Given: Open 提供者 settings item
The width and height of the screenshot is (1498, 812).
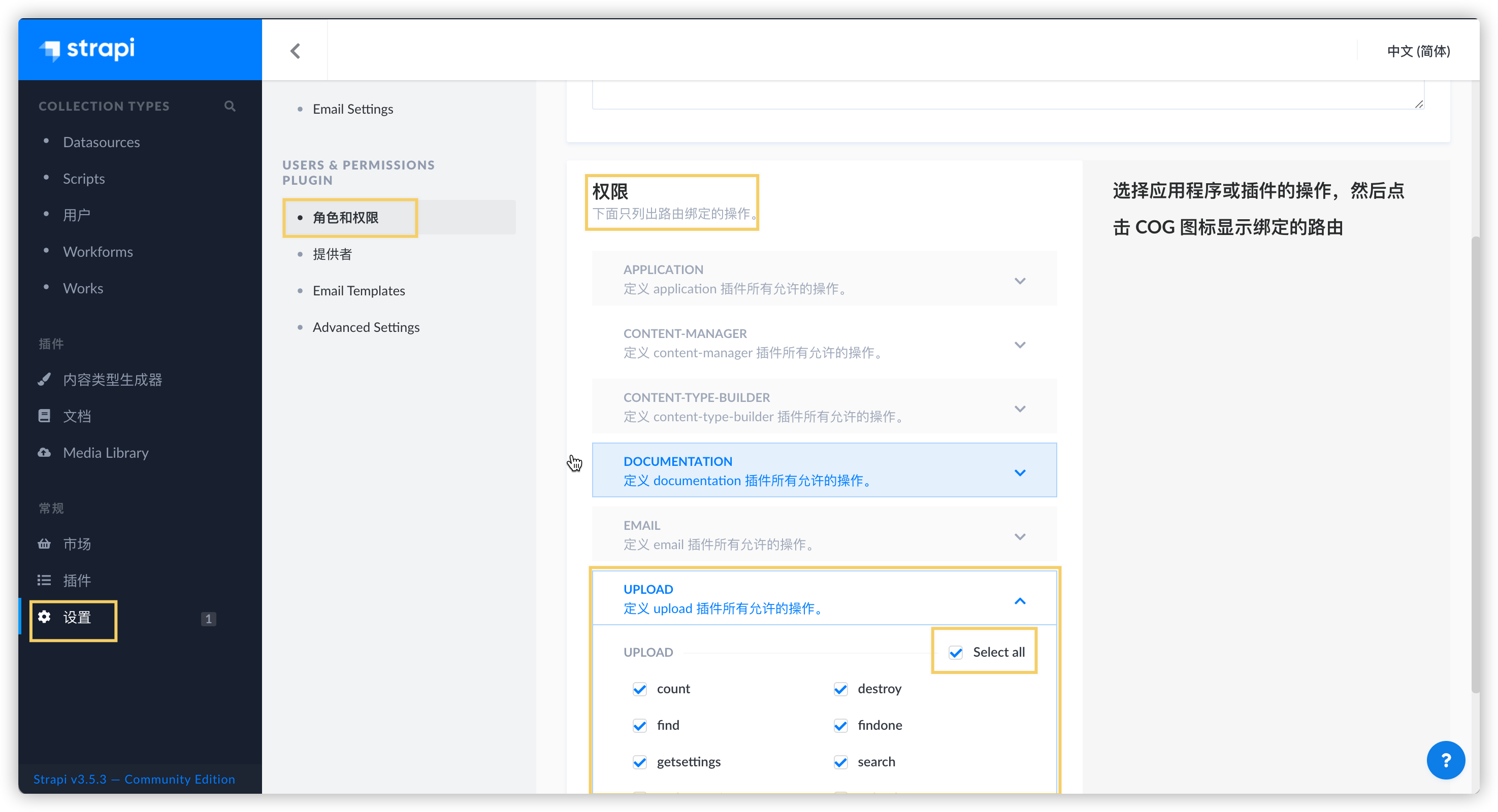Looking at the screenshot, I should point(332,254).
